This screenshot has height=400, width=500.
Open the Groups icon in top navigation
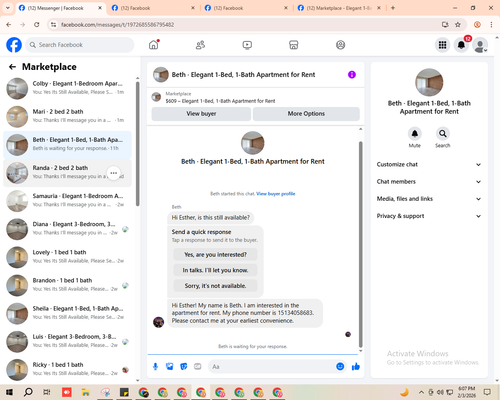click(x=340, y=45)
